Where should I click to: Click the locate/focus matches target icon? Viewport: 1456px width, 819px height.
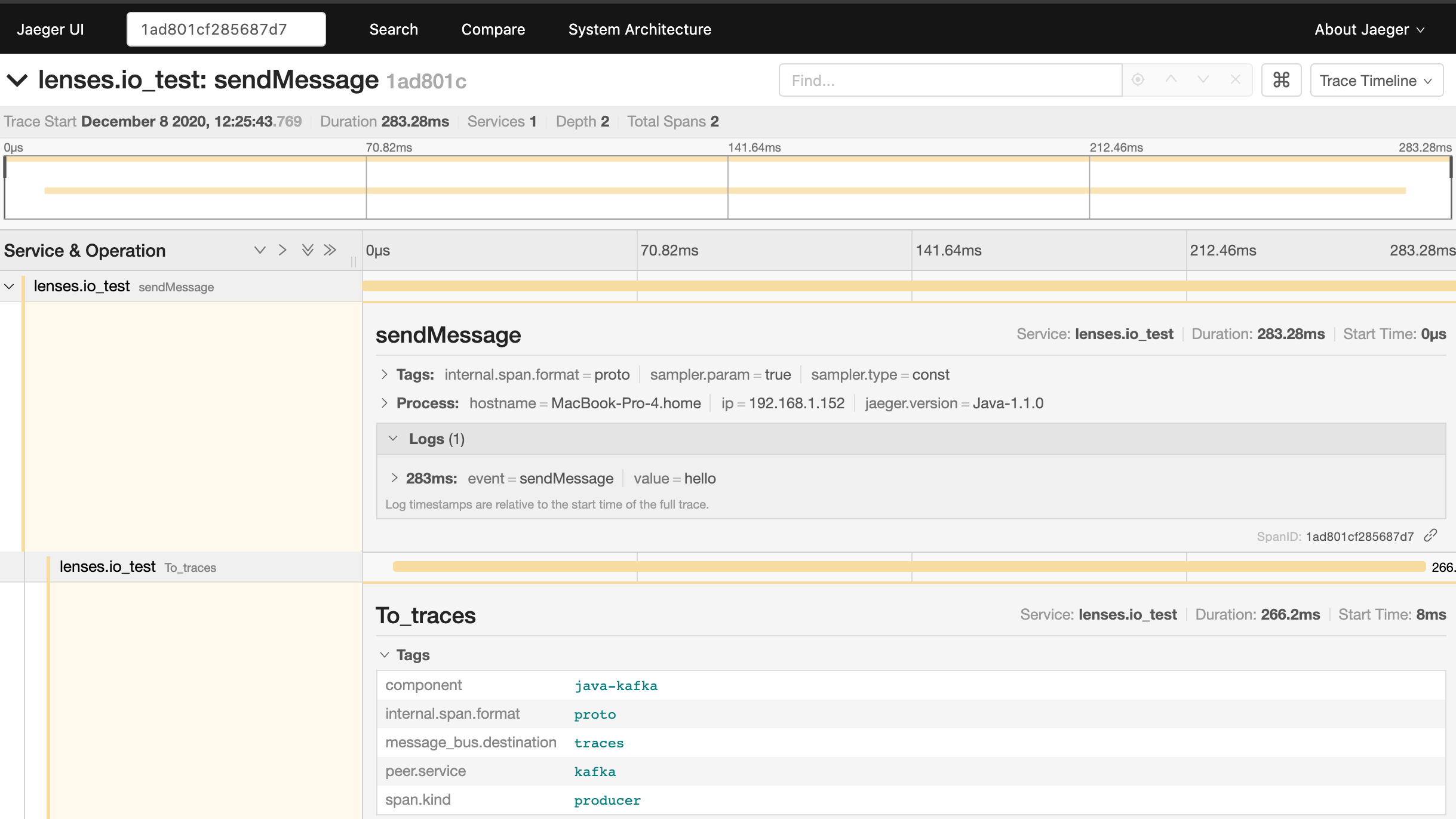click(x=1138, y=79)
